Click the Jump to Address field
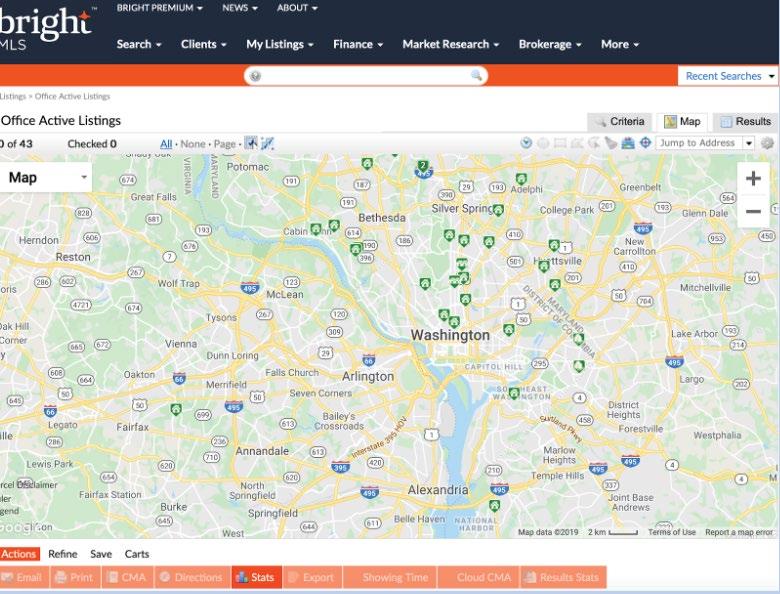The height and width of the screenshot is (594, 780). 699,143
